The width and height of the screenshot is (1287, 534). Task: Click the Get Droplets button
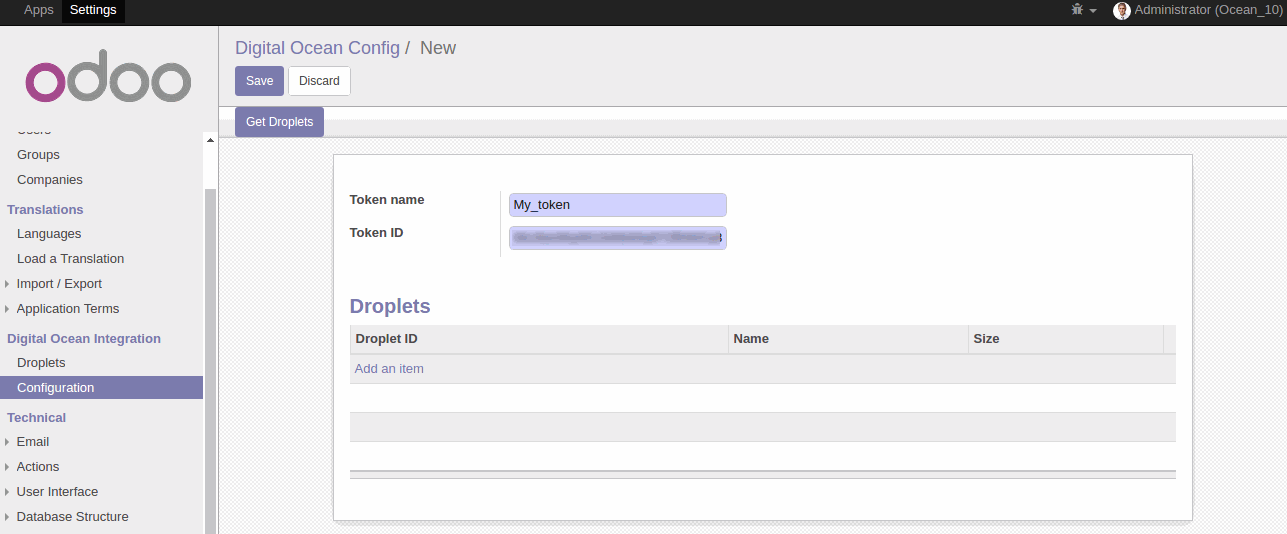click(279, 122)
